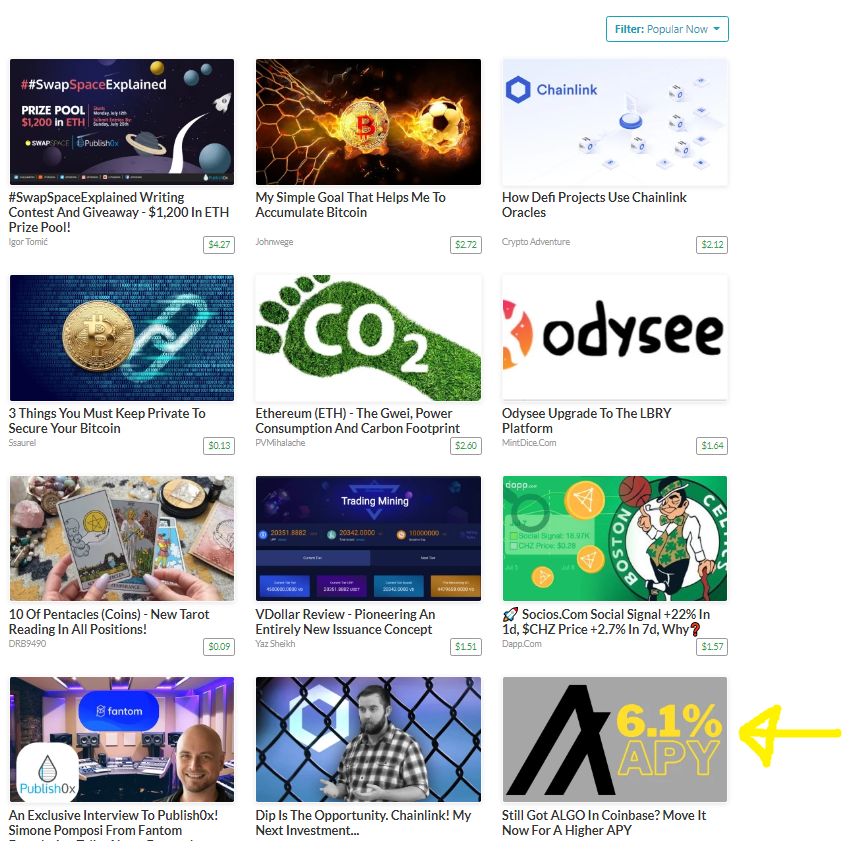Visit author PVMihalache's profile
Image resolution: width=853 pixels, height=841 pixels.
pos(280,443)
